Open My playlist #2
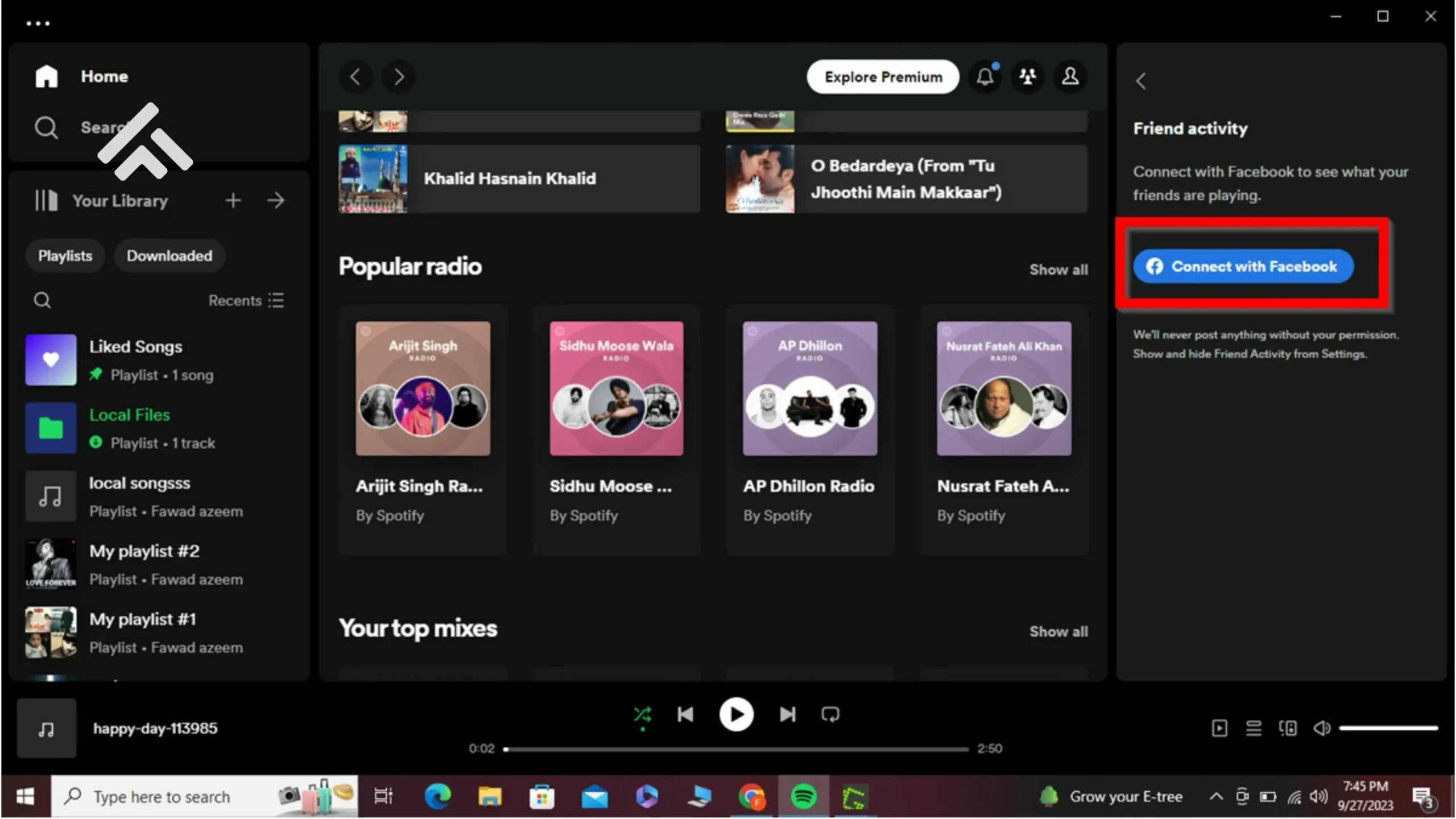Viewport: 1456px width, 819px height. [159, 564]
